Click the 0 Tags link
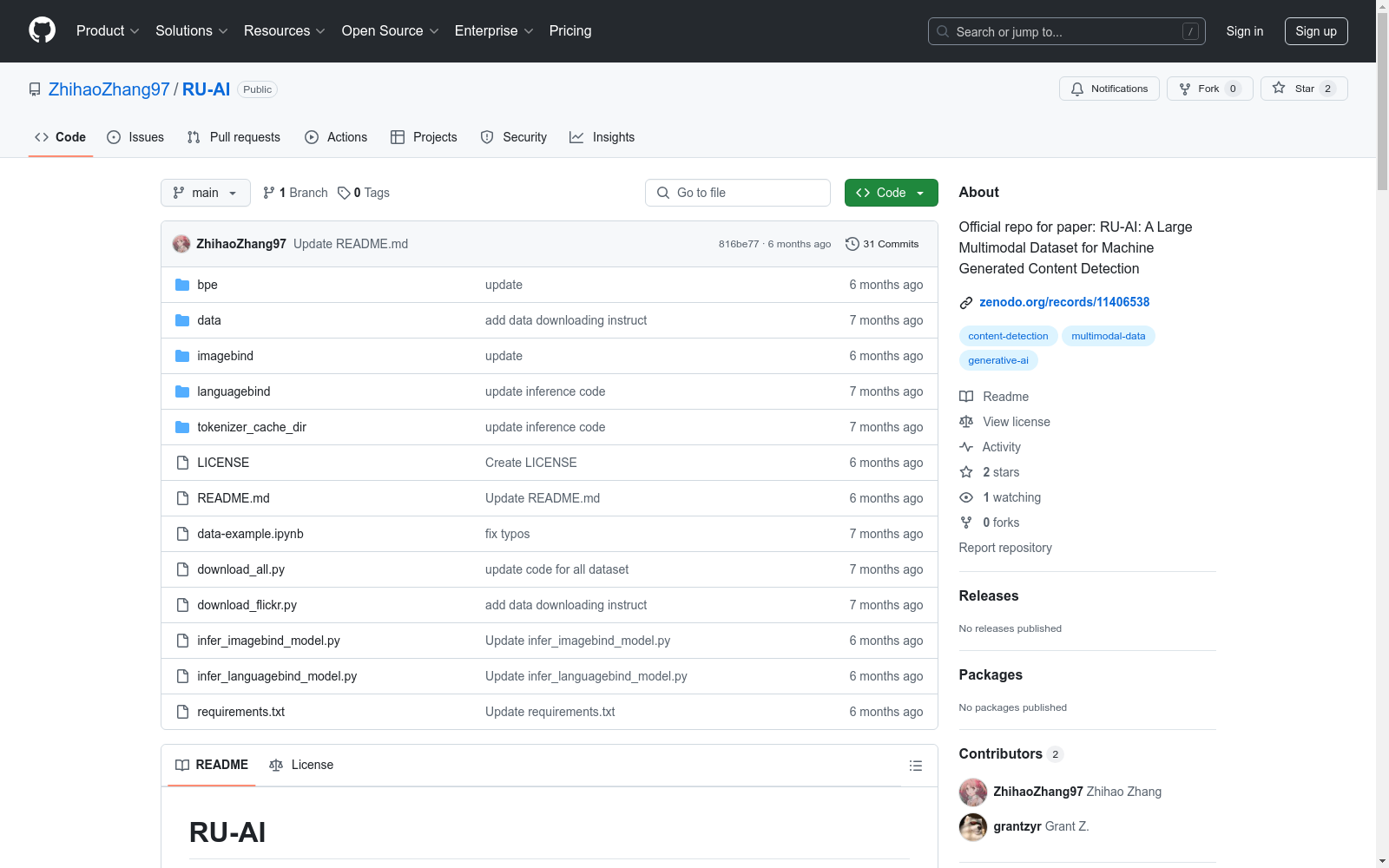 pos(364,193)
